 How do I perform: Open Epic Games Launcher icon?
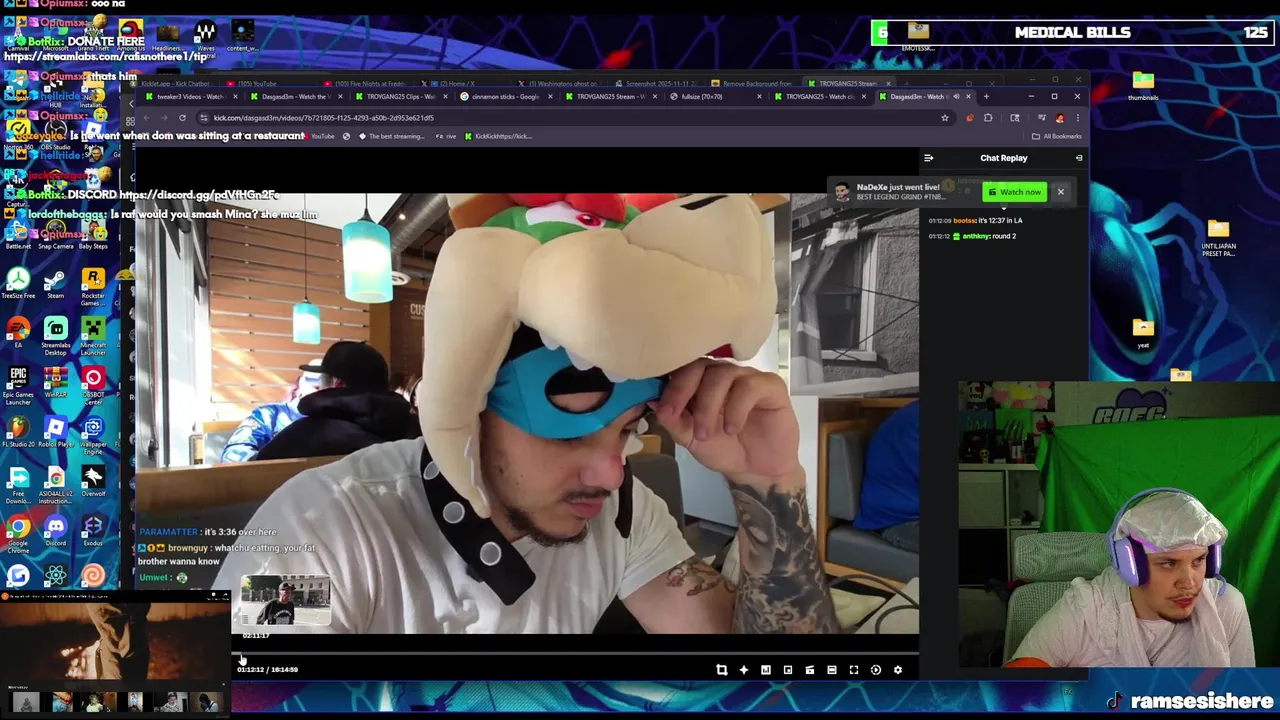click(18, 386)
